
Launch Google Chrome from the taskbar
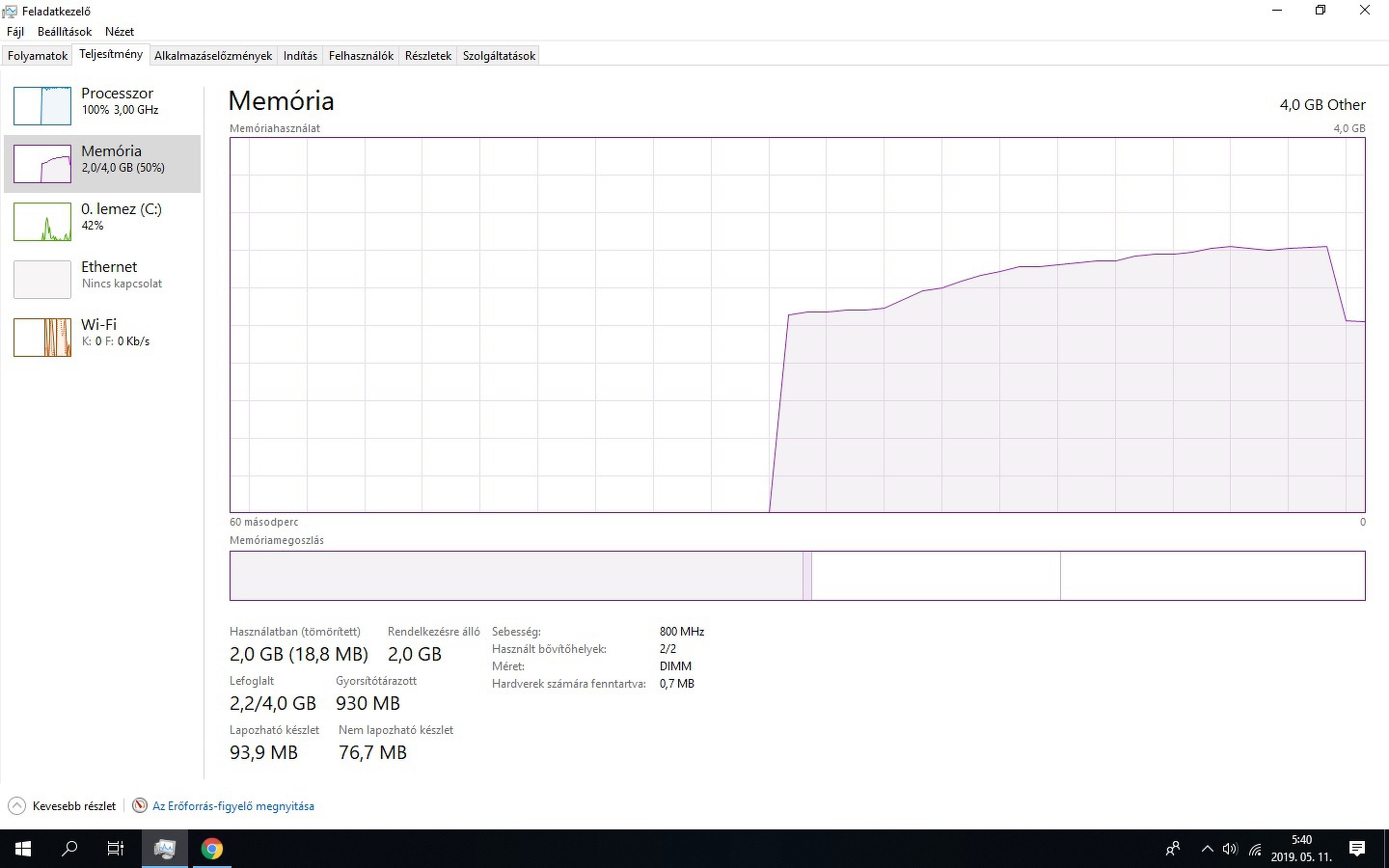tap(212, 849)
